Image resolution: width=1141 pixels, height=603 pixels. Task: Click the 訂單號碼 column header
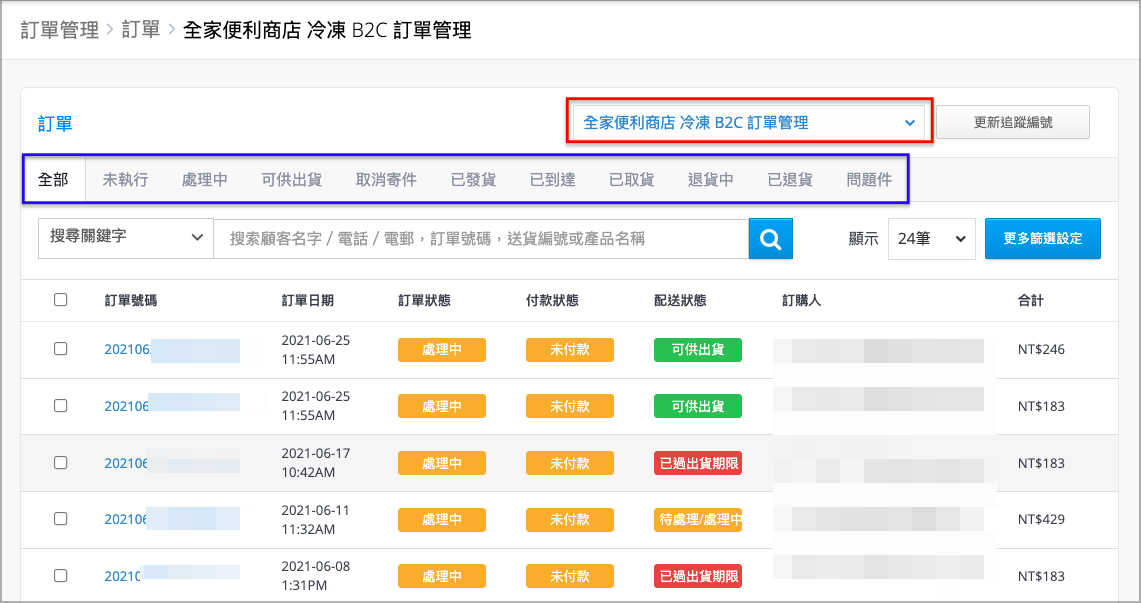[131, 300]
